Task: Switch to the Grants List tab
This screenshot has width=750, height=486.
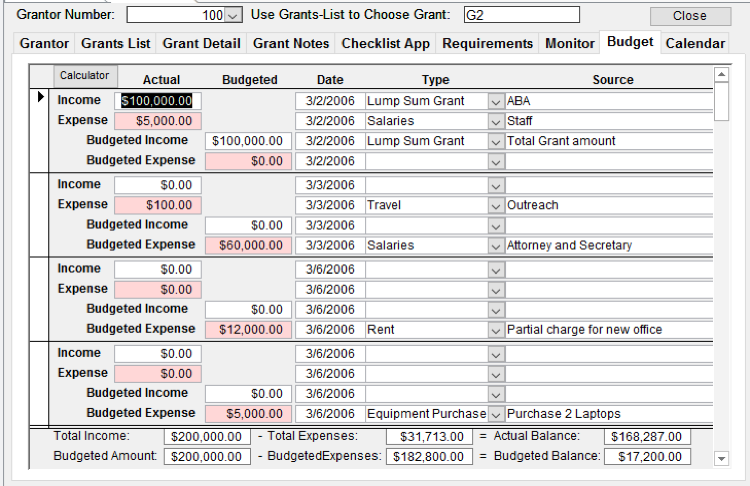Action: pyautogui.click(x=115, y=44)
